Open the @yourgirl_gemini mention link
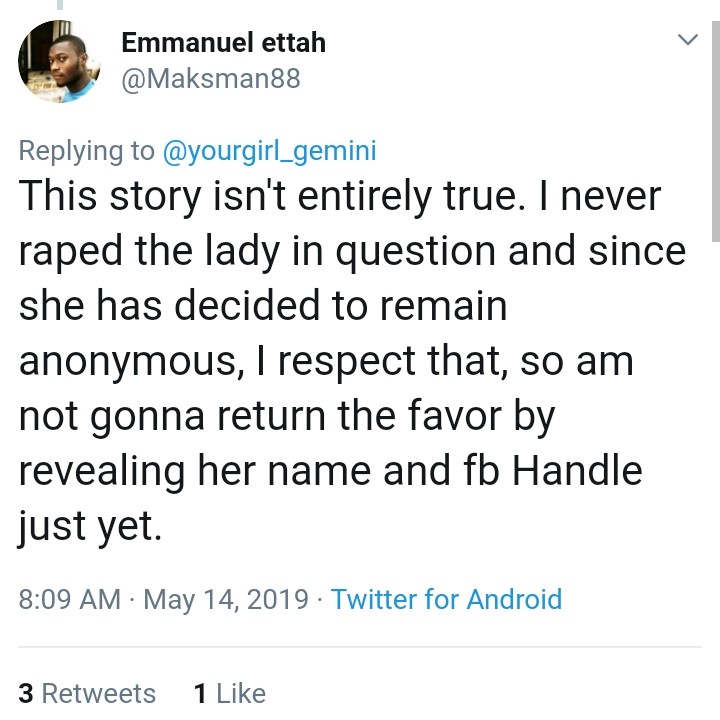Image resolution: width=720 pixels, height=720 pixels. pyautogui.click(x=269, y=150)
